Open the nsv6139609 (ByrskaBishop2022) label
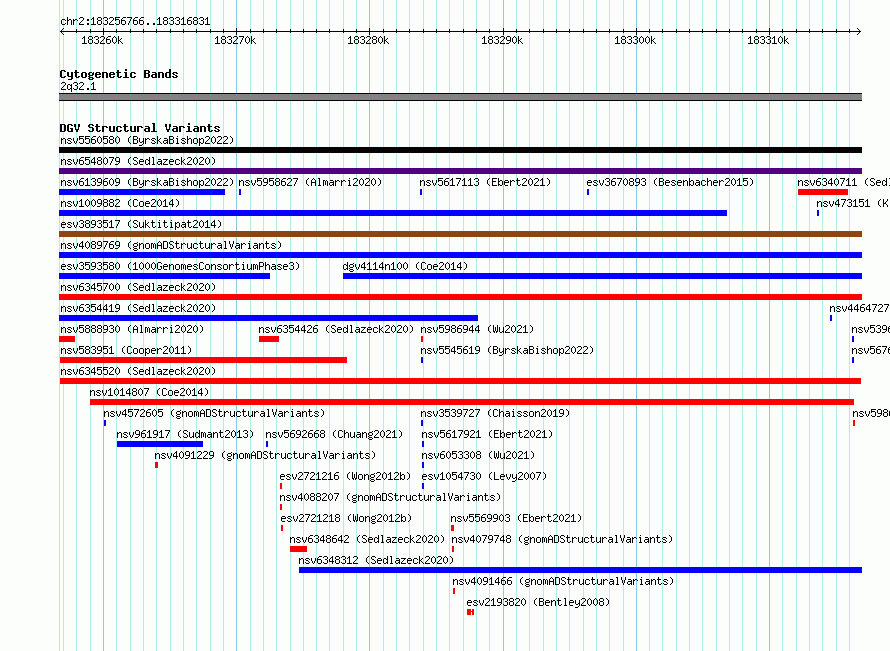Image resolution: width=890 pixels, height=651 pixels. (x=147, y=182)
